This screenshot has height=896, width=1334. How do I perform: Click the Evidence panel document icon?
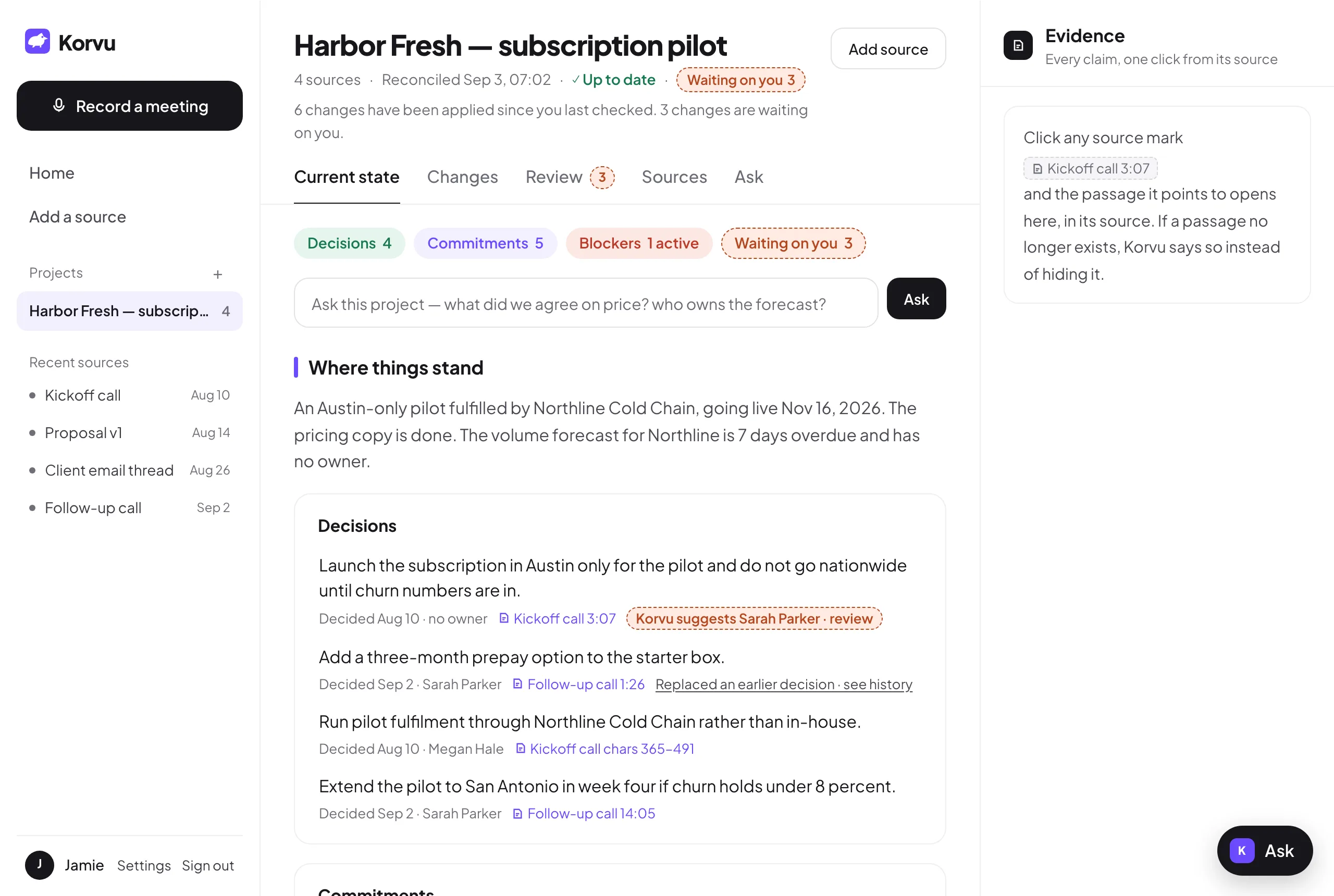[1017, 46]
